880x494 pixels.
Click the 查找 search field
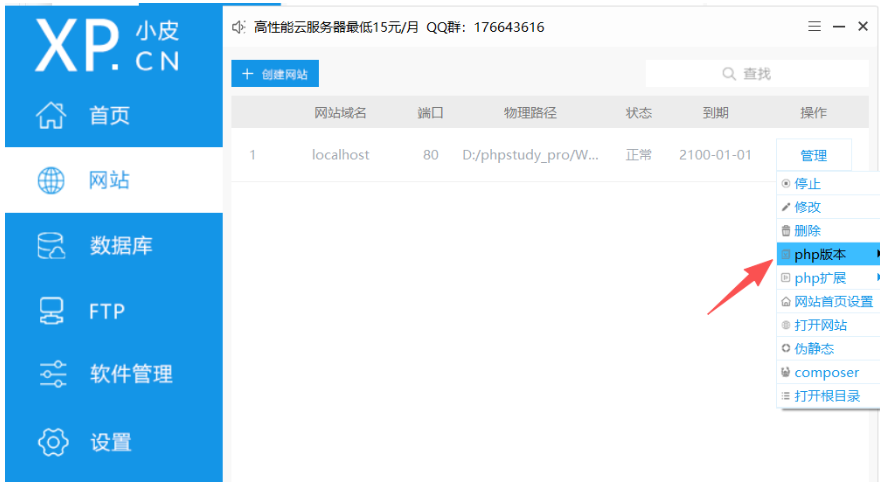pyautogui.click(x=757, y=74)
